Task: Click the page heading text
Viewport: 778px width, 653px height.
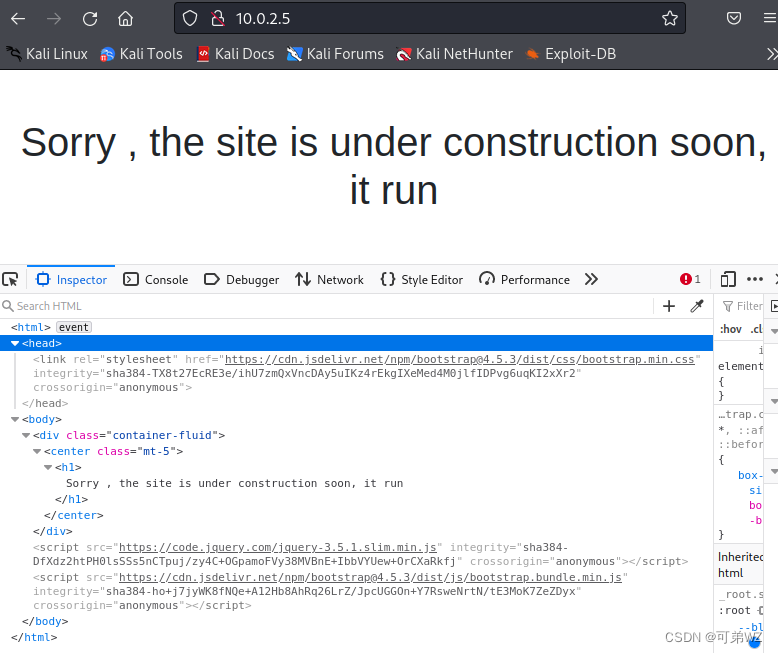Action: point(393,166)
